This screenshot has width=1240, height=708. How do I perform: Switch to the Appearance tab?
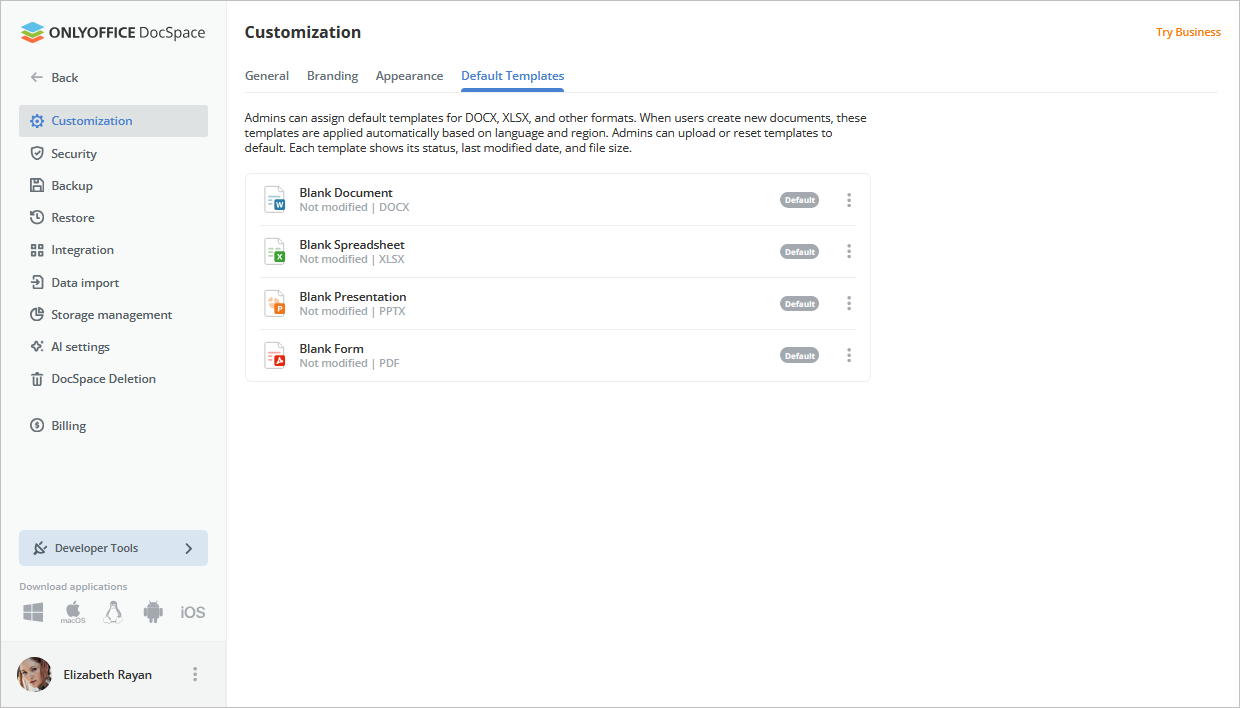point(409,76)
